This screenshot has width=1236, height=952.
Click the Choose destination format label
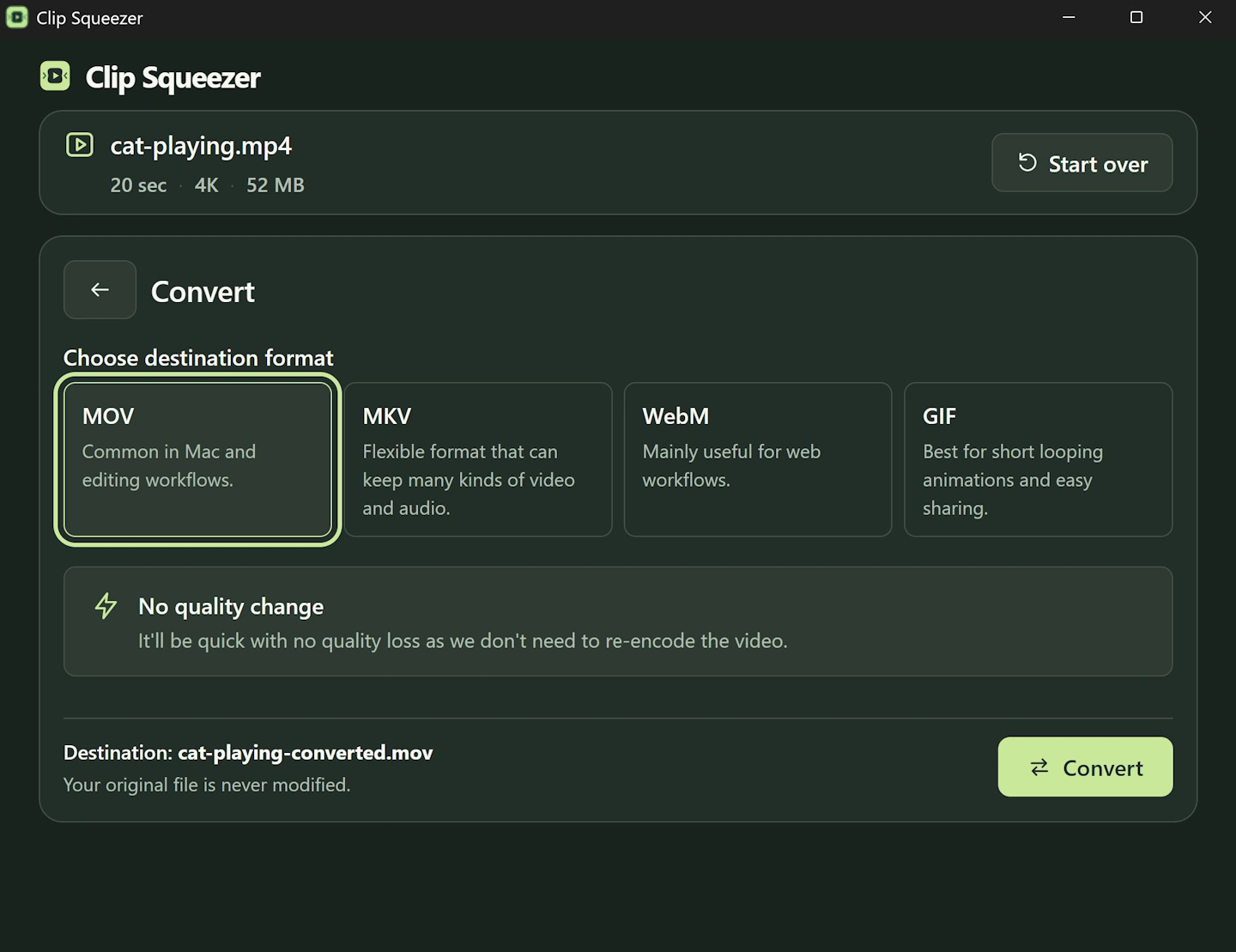click(198, 358)
